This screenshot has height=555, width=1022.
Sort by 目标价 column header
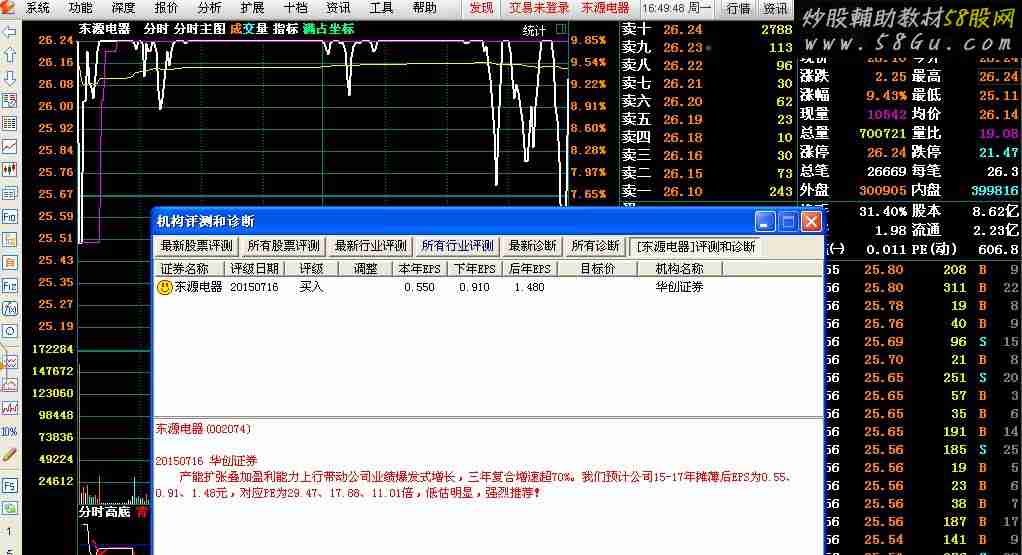coord(598,268)
